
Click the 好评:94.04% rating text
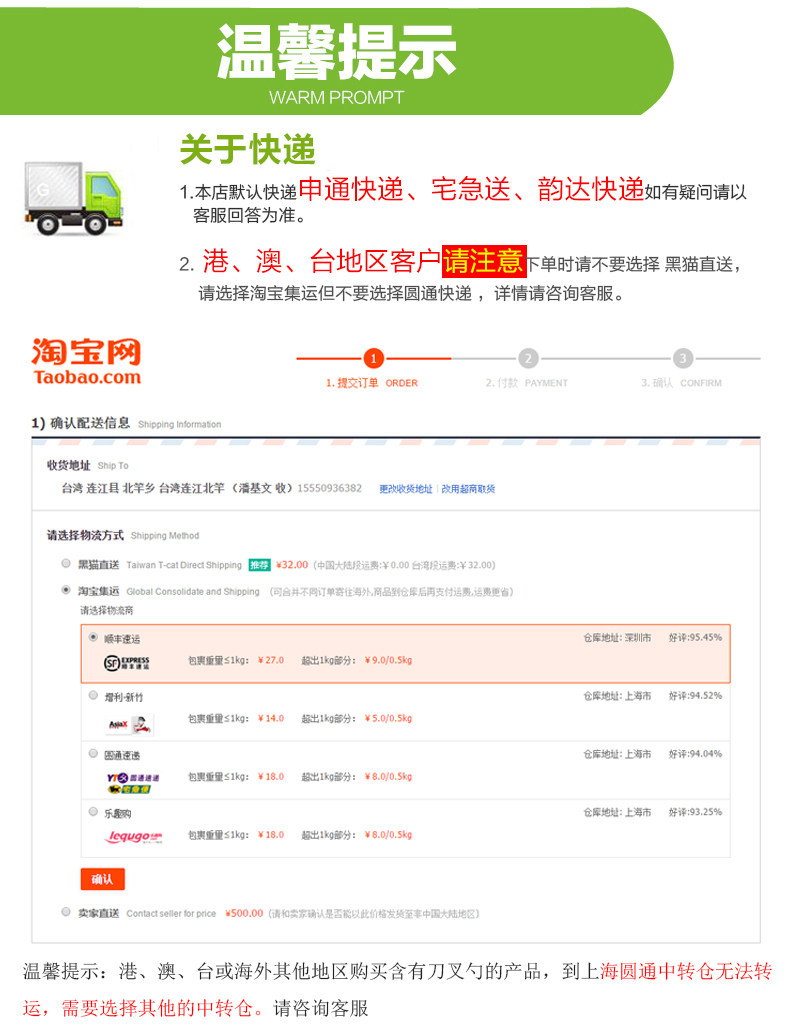pyautogui.click(x=695, y=754)
